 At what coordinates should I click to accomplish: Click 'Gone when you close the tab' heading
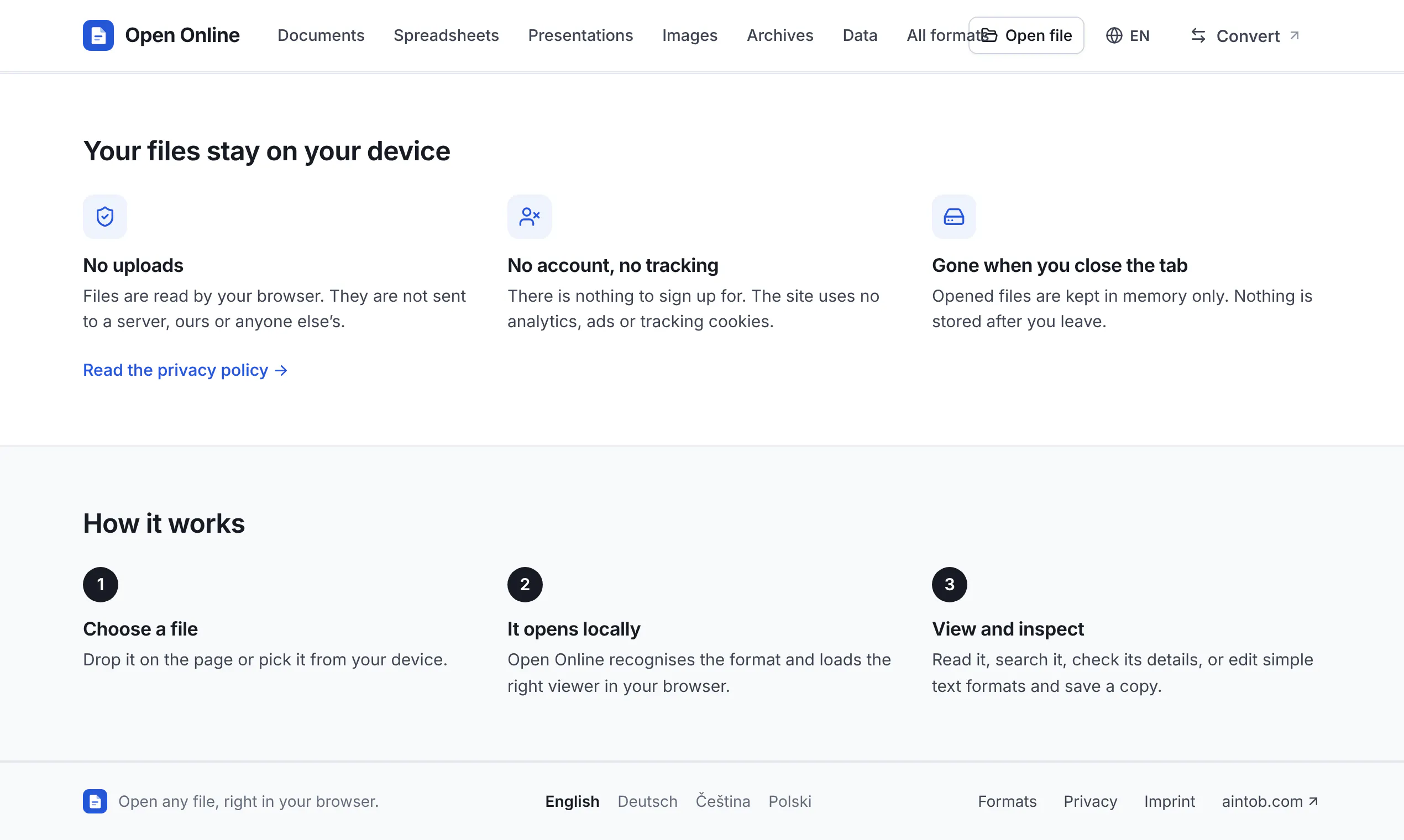pyautogui.click(x=1059, y=265)
